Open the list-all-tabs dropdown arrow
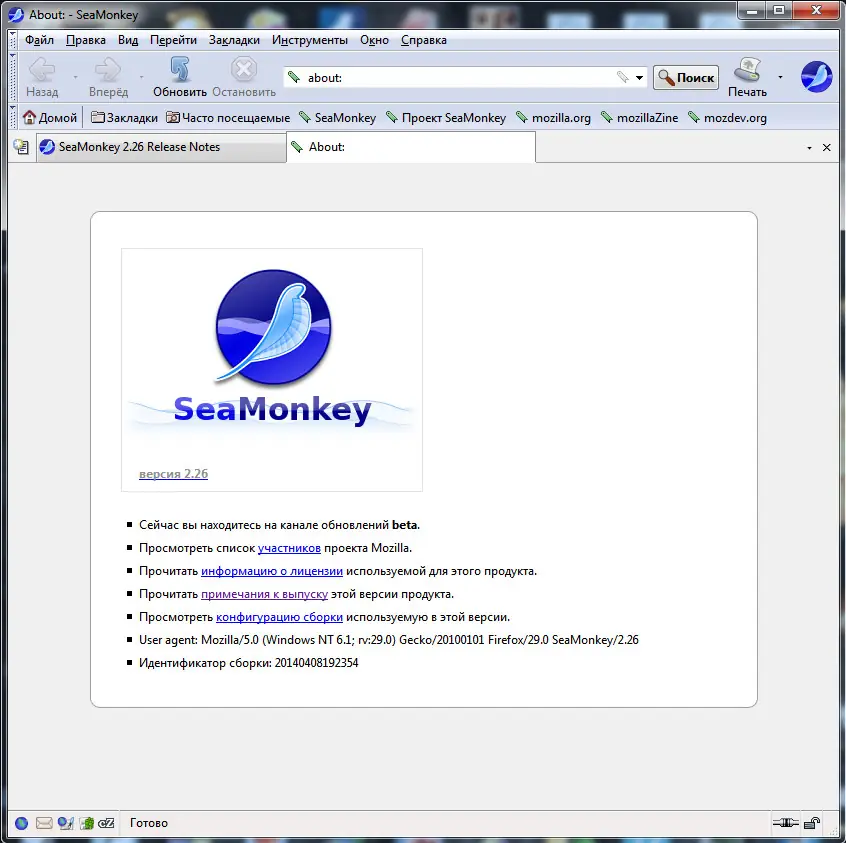846x843 pixels. [x=809, y=148]
